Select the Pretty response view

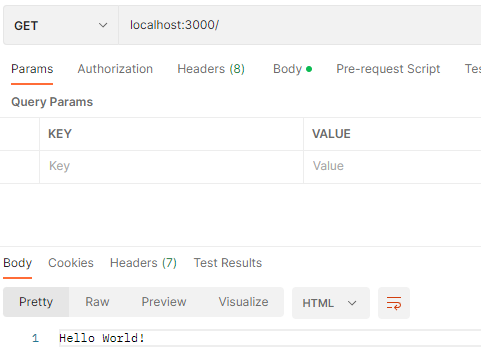(36, 302)
